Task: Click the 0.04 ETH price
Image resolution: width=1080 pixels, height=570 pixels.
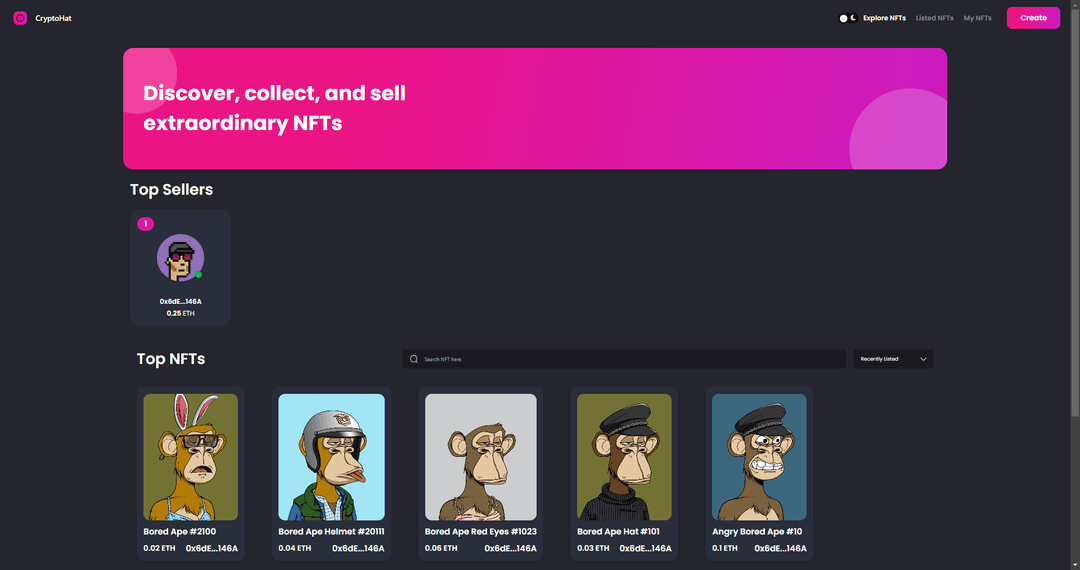Action: 295,549
